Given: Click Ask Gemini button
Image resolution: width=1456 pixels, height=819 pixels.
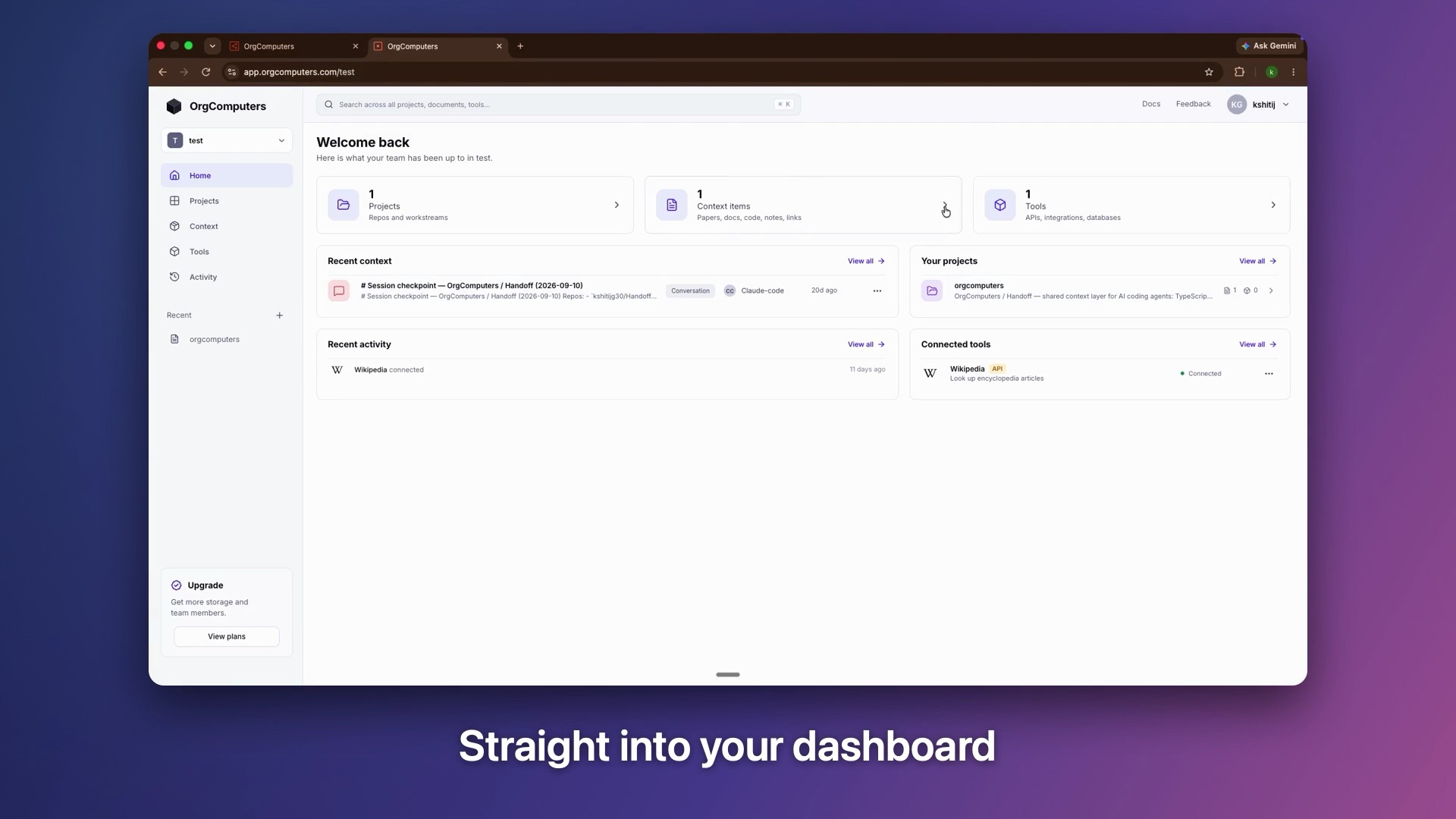Looking at the screenshot, I should [x=1268, y=45].
